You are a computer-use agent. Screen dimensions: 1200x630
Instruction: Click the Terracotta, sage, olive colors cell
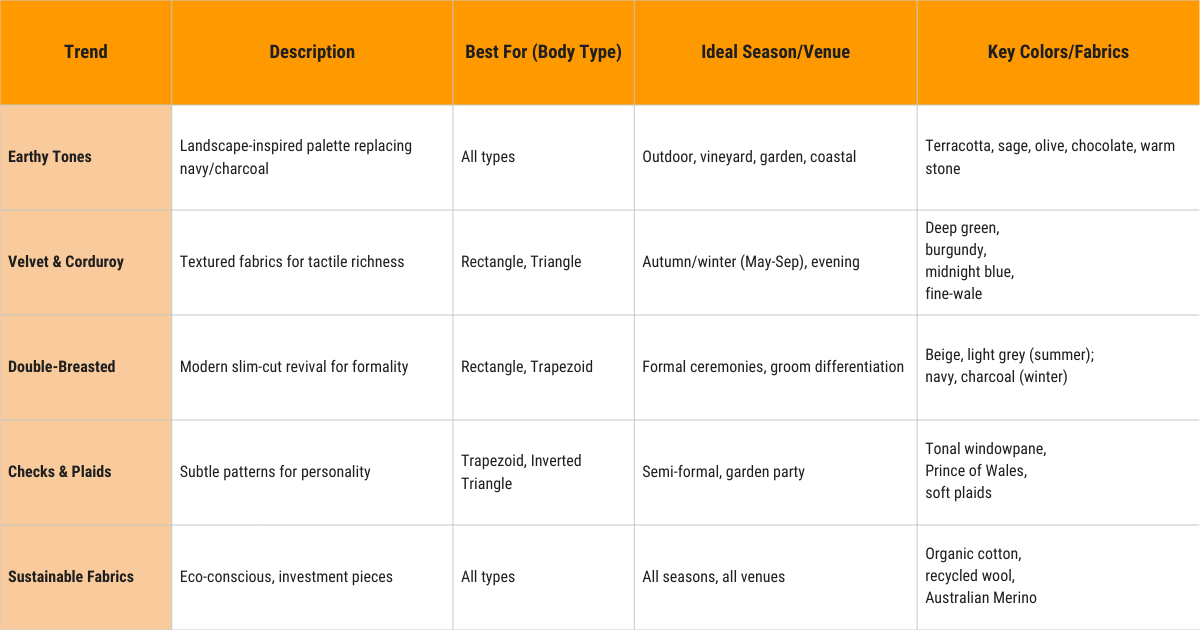tap(1050, 157)
